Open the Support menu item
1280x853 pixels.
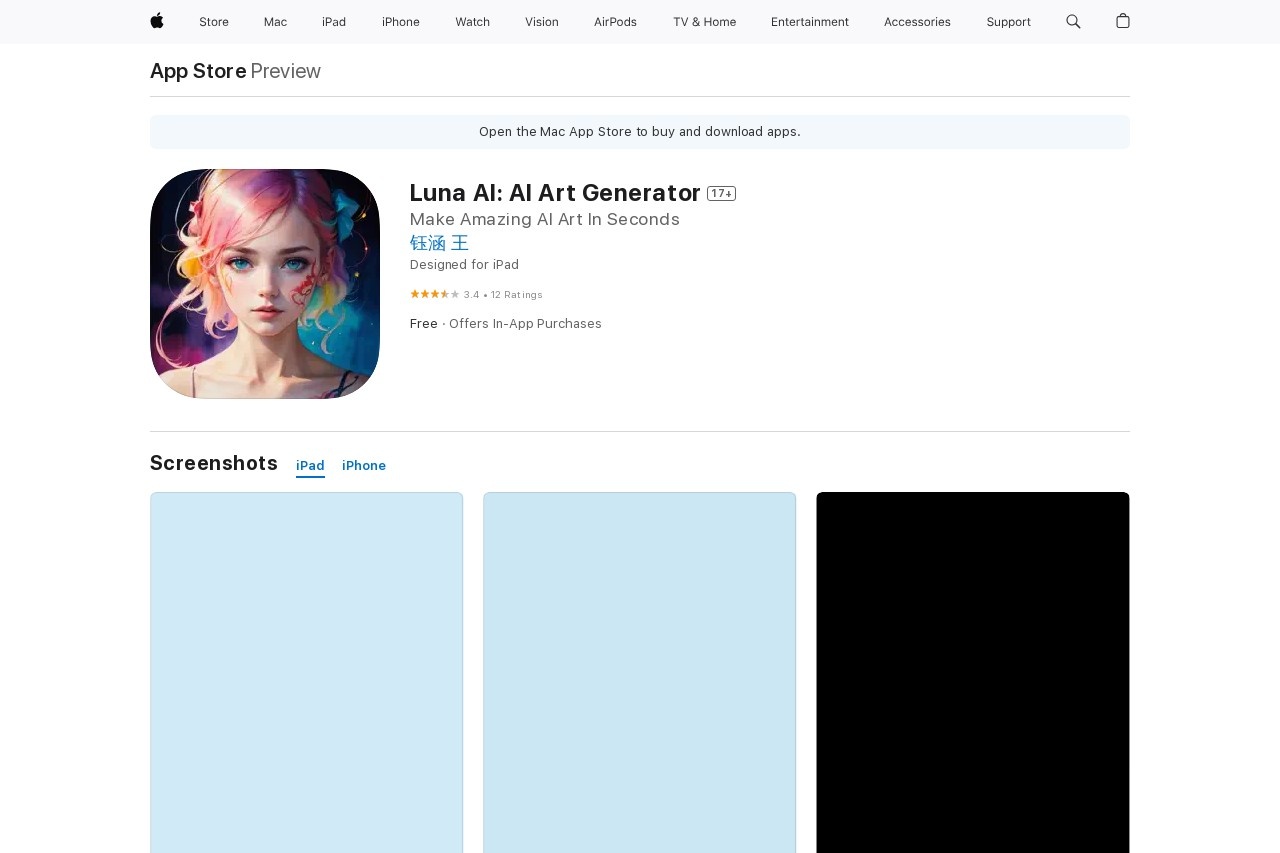pyautogui.click(x=1008, y=22)
